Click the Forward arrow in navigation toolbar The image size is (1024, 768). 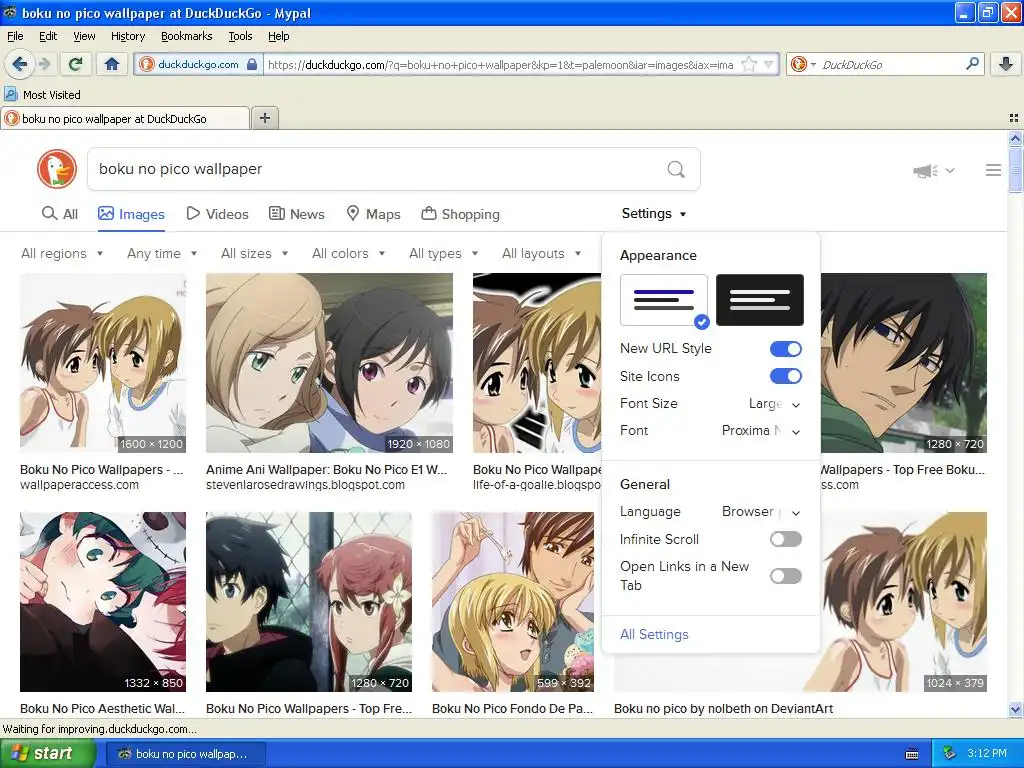point(44,64)
